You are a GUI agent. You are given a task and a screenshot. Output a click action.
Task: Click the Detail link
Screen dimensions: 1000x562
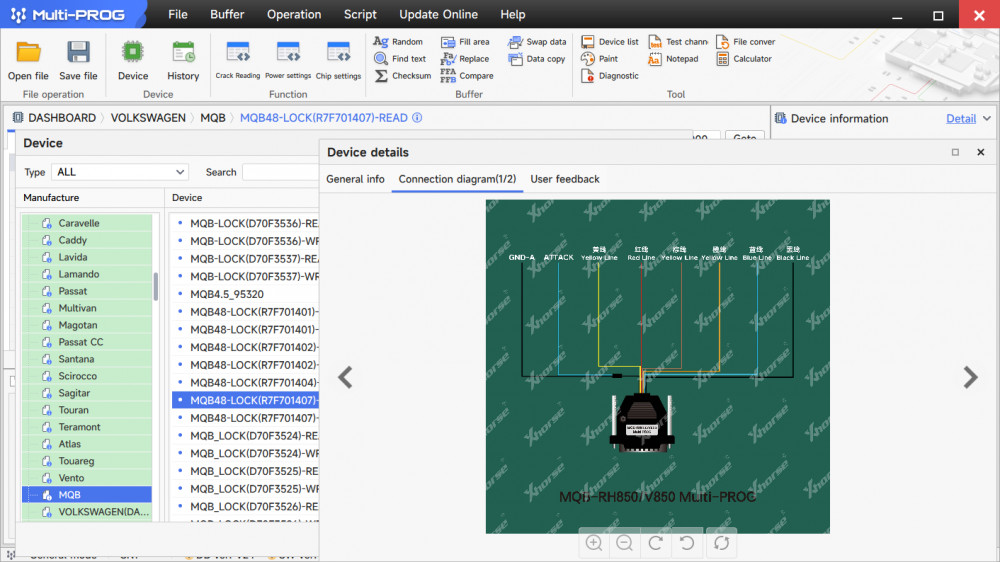[x=960, y=119]
